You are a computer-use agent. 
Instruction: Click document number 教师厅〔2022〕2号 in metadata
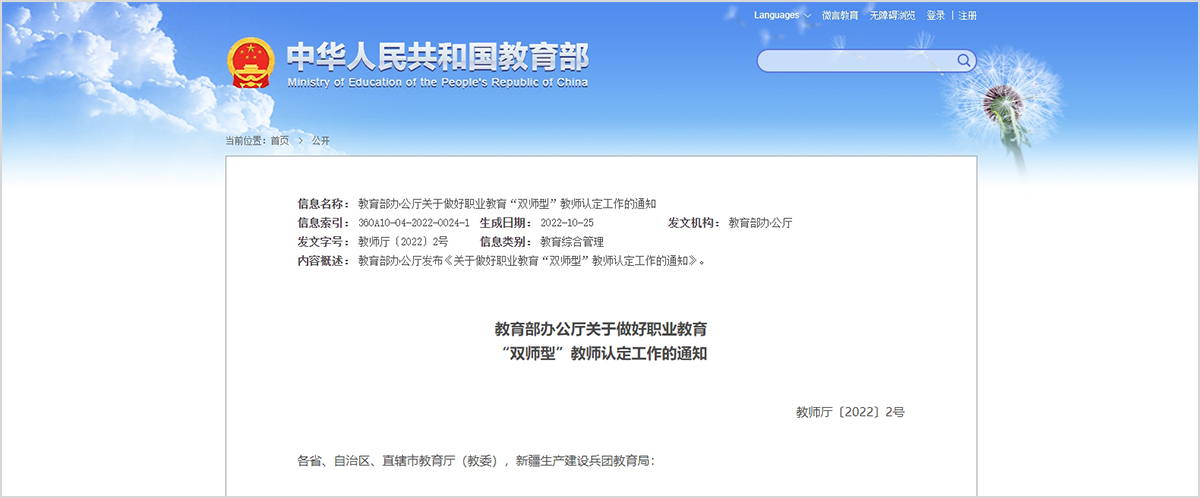click(x=403, y=242)
